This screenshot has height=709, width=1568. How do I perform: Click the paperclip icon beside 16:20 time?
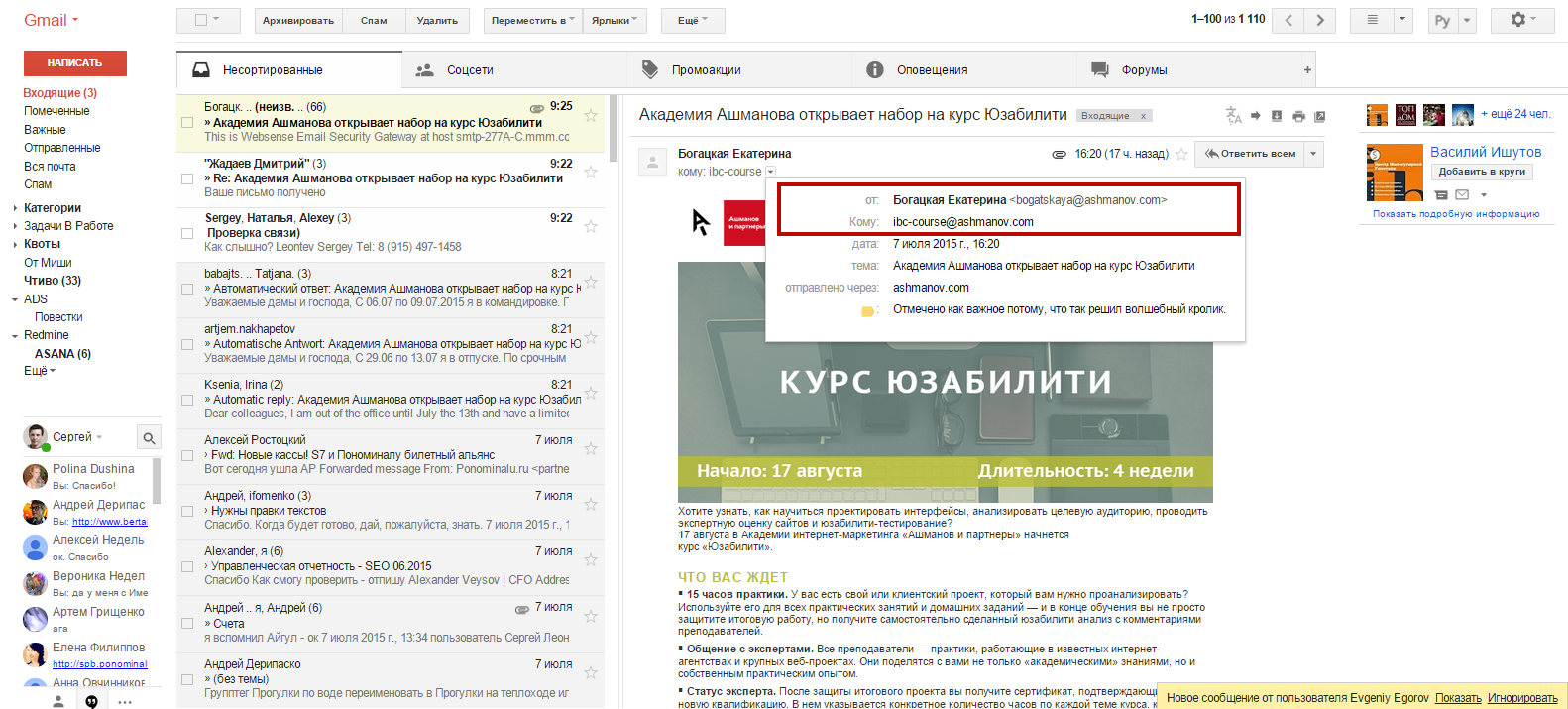1059,154
